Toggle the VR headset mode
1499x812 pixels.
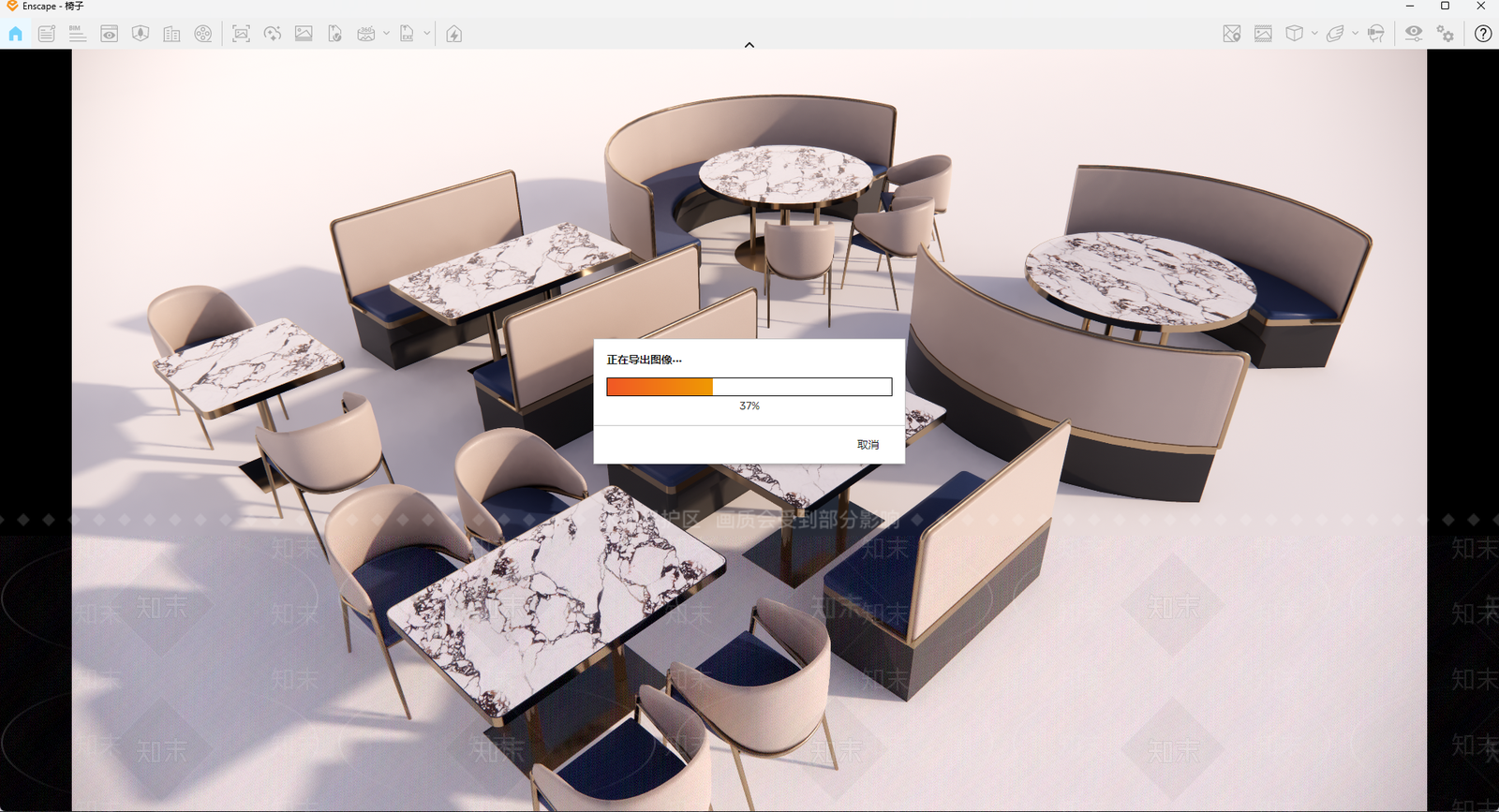coord(1375,34)
